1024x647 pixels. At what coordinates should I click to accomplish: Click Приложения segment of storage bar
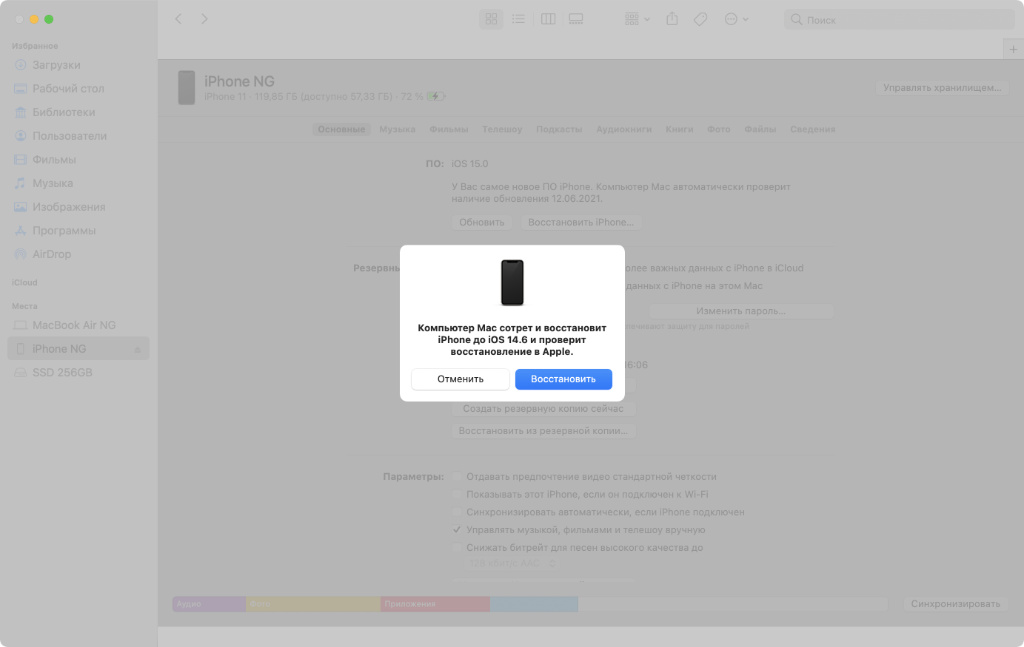point(435,604)
